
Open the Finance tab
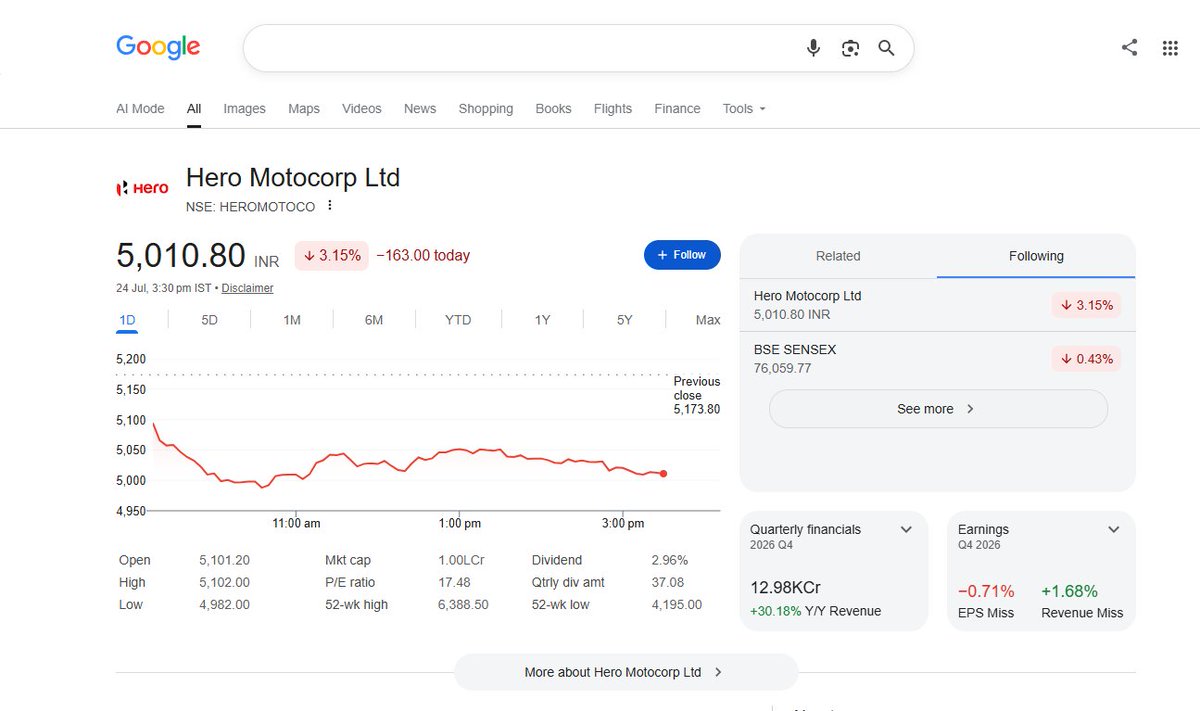point(677,109)
